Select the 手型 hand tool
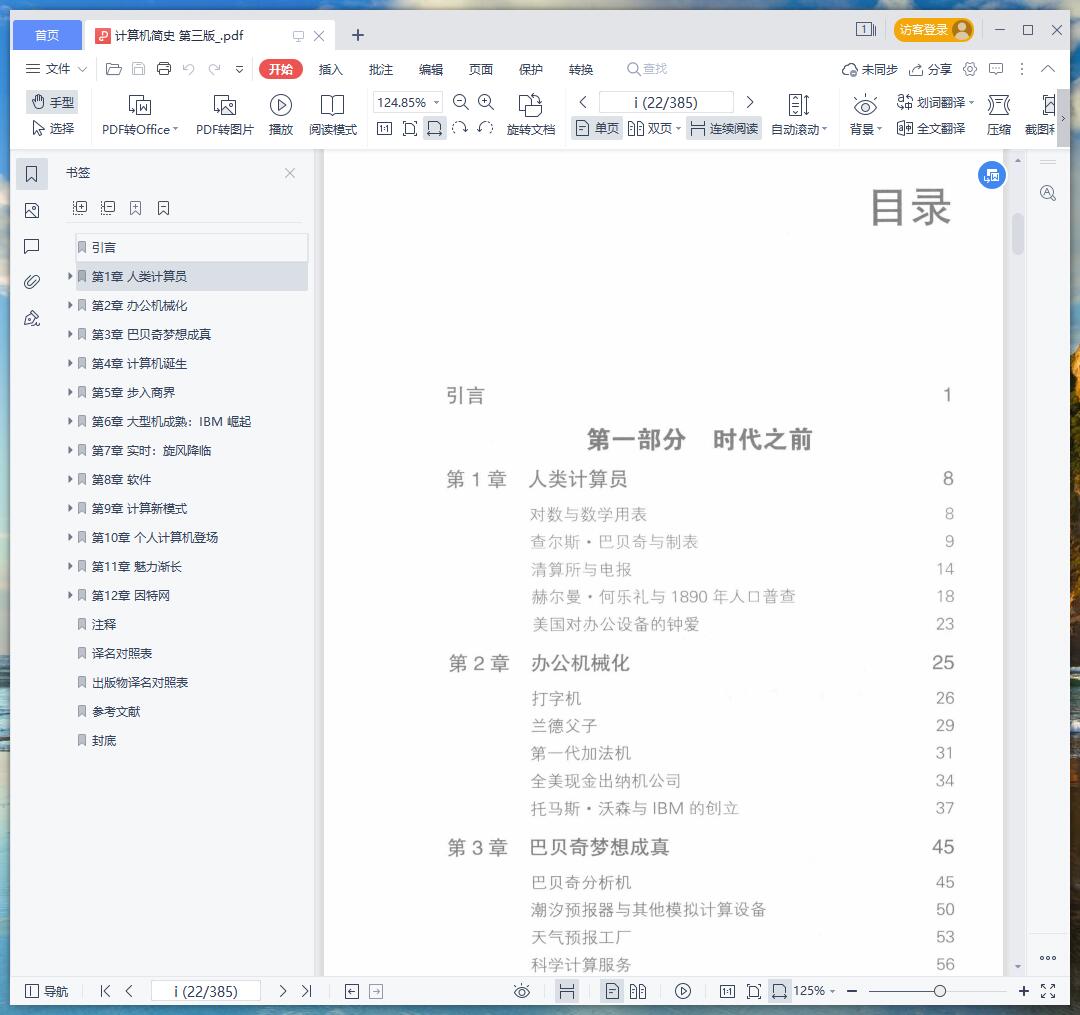This screenshot has width=1080, height=1015. coord(52,102)
